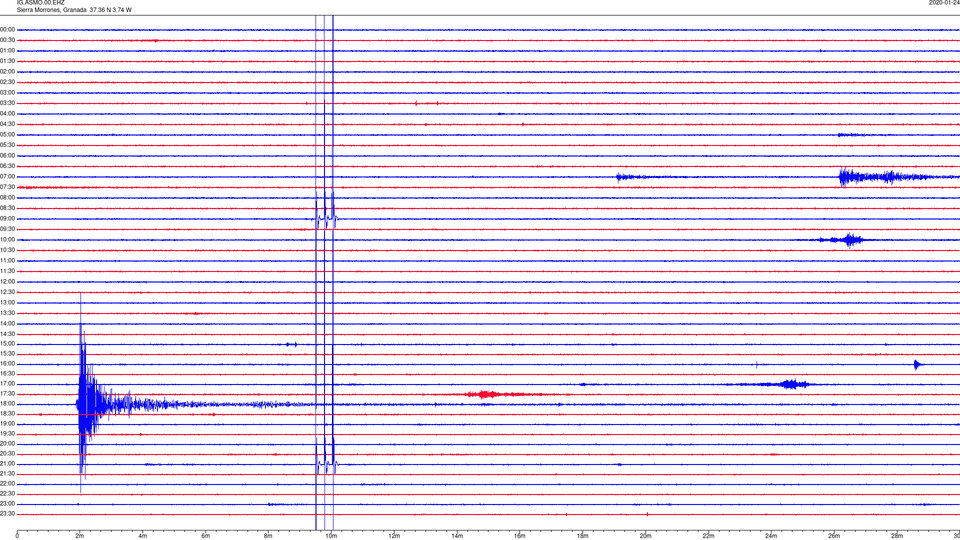Click the 24m label on the time axis

coord(771,536)
